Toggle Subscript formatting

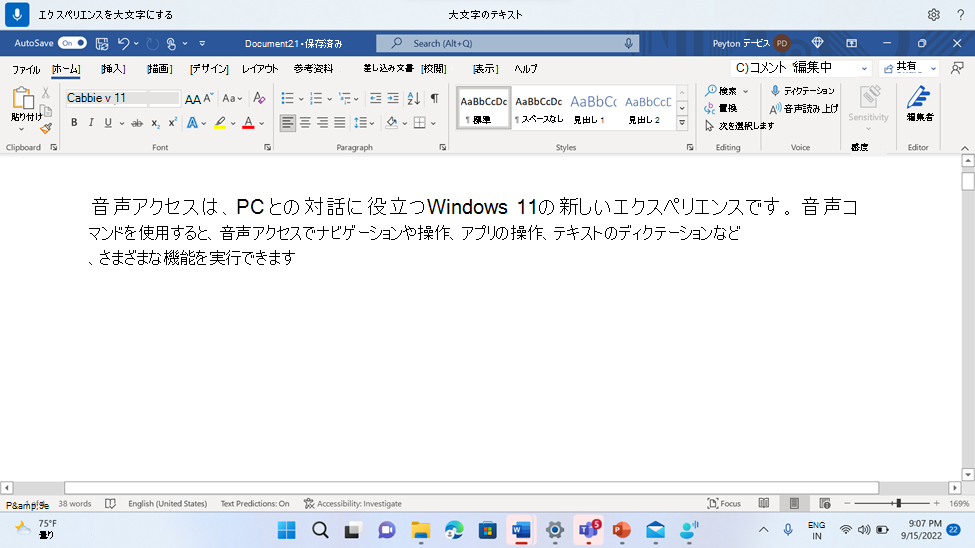155,123
